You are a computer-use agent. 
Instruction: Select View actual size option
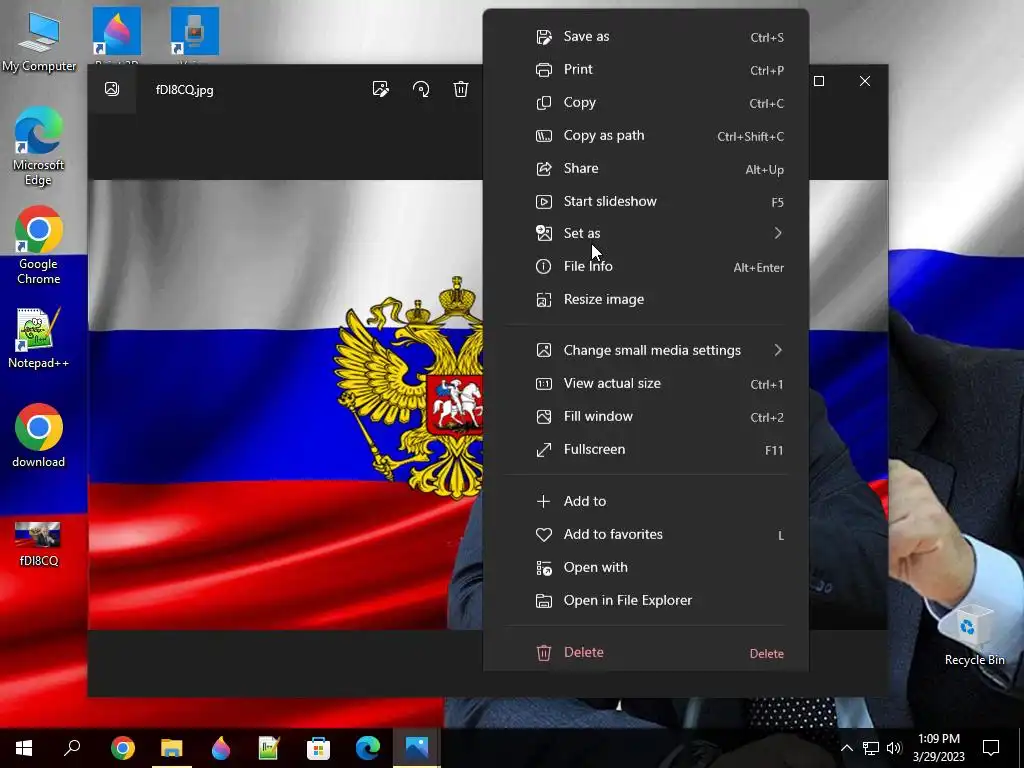tap(646, 383)
